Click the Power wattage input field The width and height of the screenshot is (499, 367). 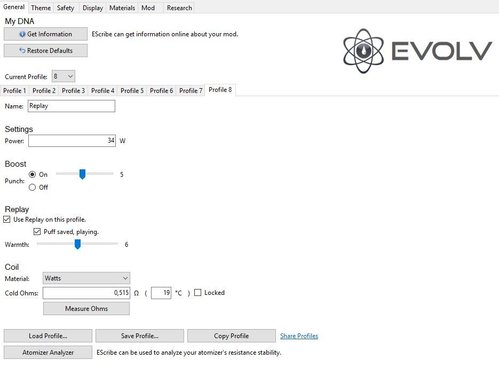tap(72, 141)
